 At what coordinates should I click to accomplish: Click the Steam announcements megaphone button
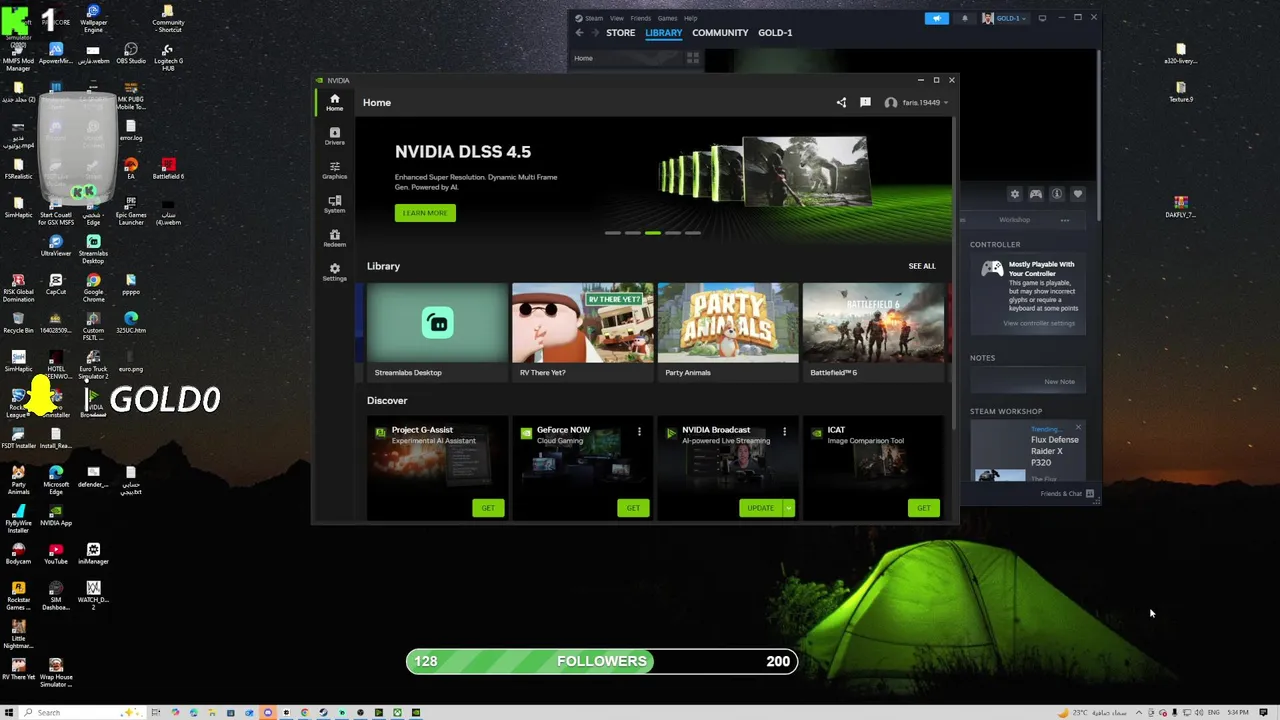point(937,18)
